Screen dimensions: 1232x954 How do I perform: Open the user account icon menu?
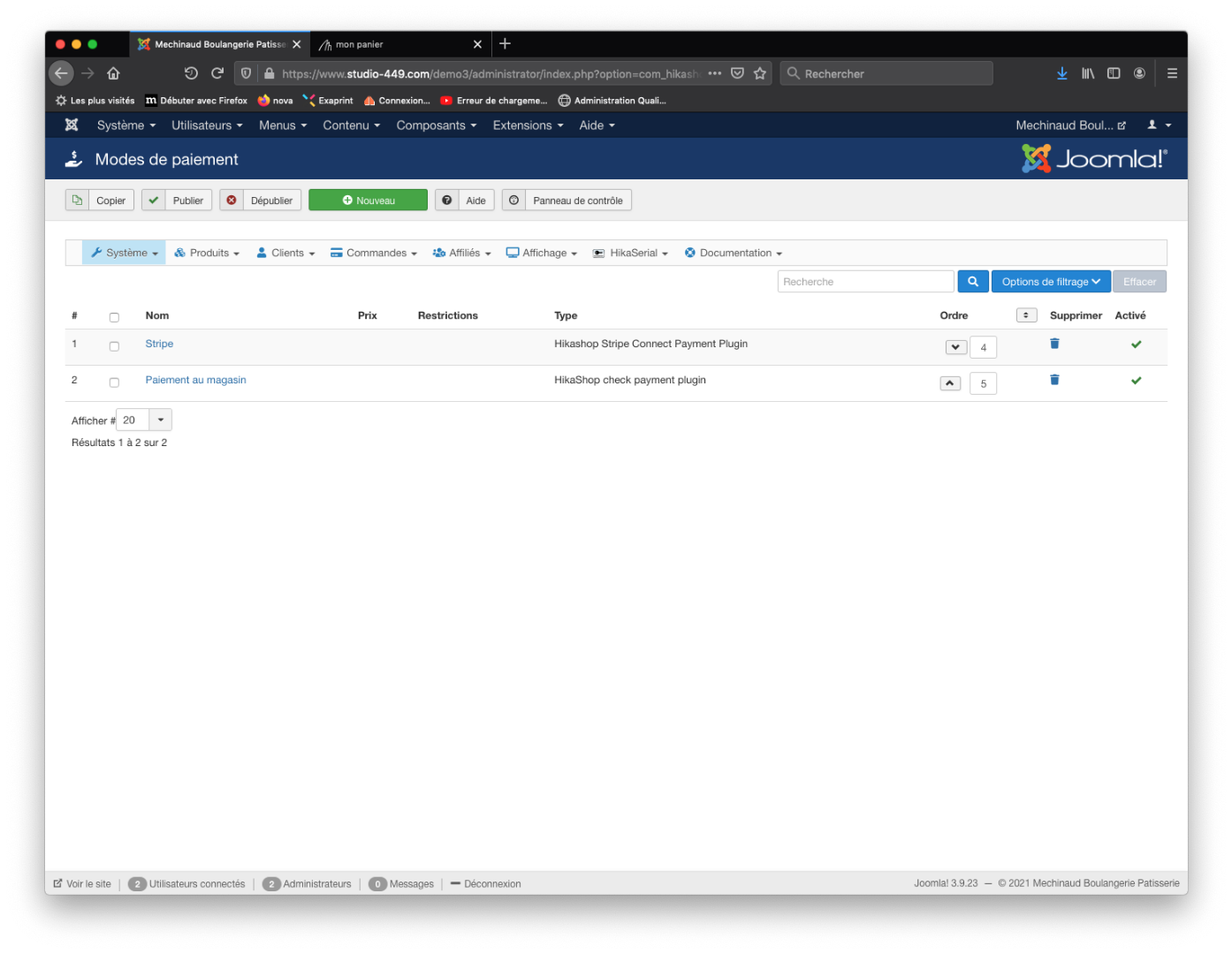coord(1159,125)
